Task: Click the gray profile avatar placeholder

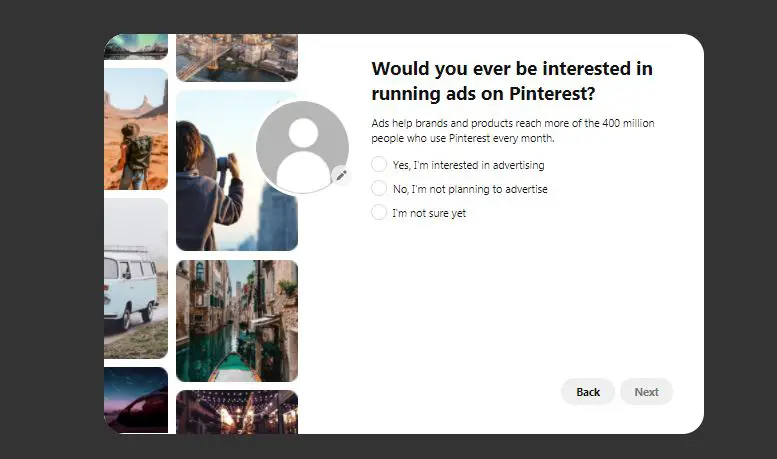Action: 302,147
